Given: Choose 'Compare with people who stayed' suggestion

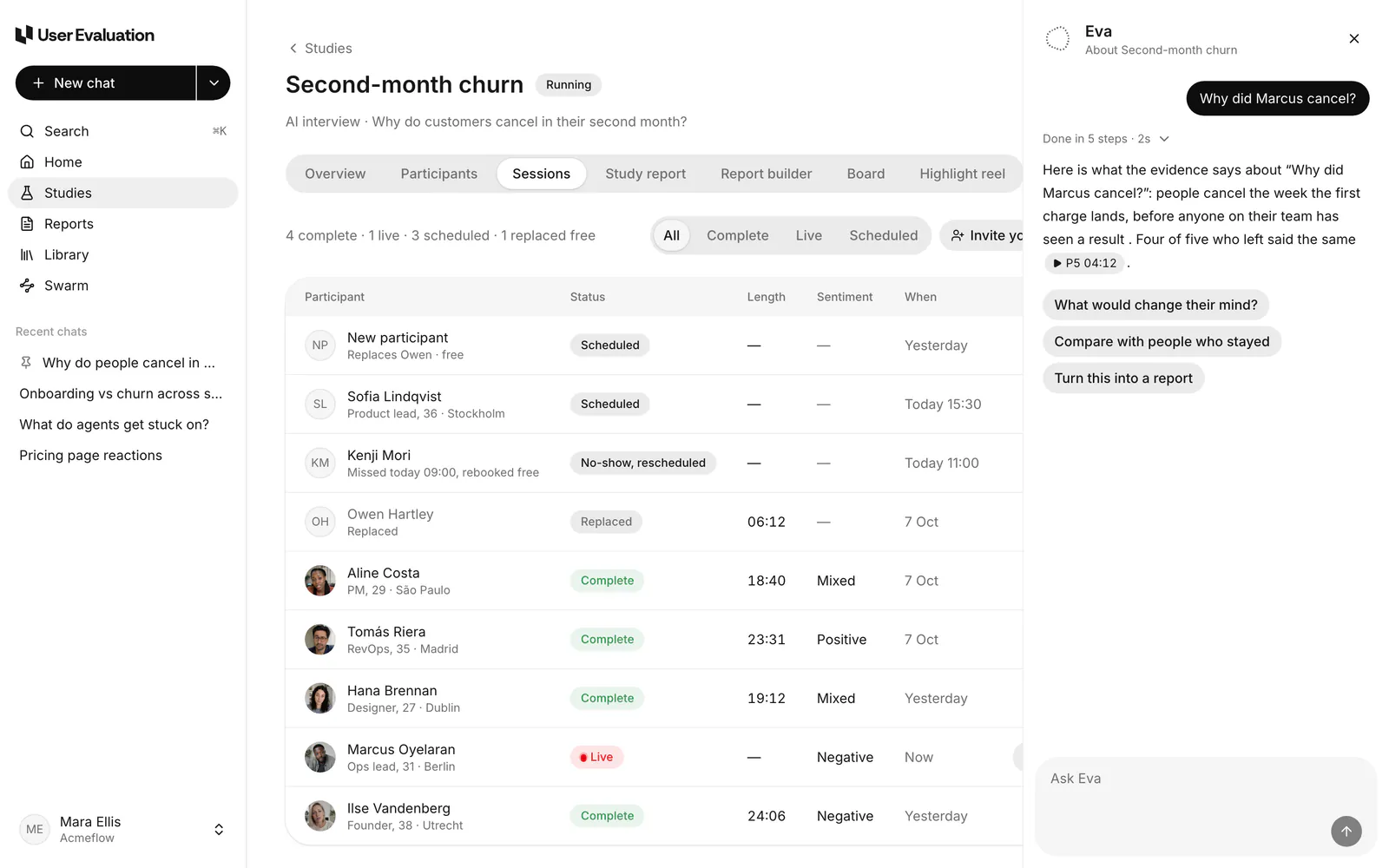Looking at the screenshot, I should pos(1162,341).
